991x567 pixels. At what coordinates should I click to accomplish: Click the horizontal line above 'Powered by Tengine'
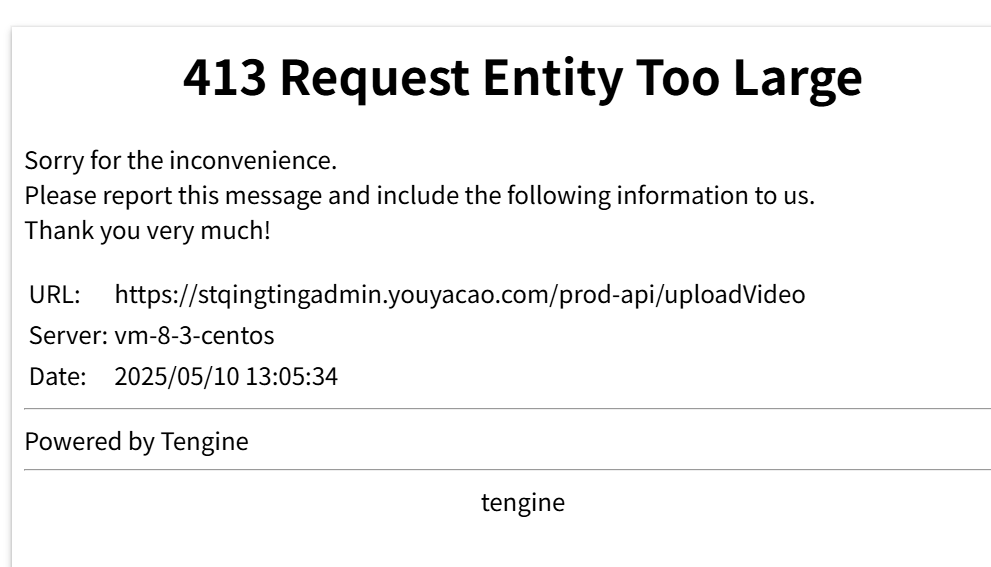(x=508, y=409)
